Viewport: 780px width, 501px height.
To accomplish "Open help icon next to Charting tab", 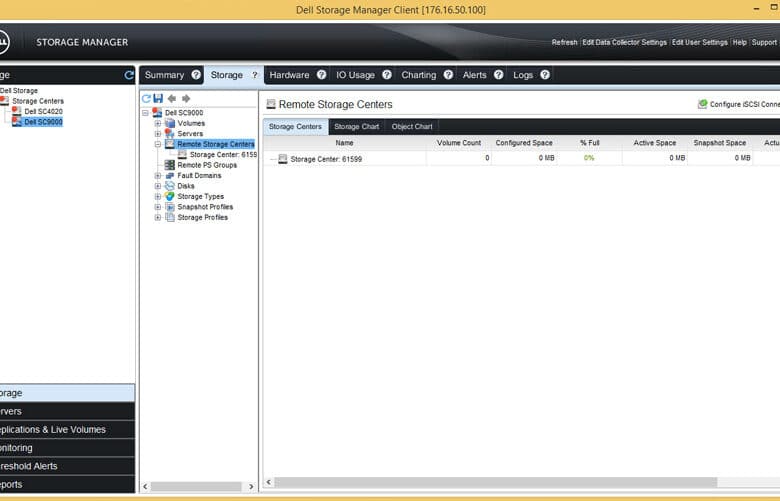I will [x=448, y=75].
